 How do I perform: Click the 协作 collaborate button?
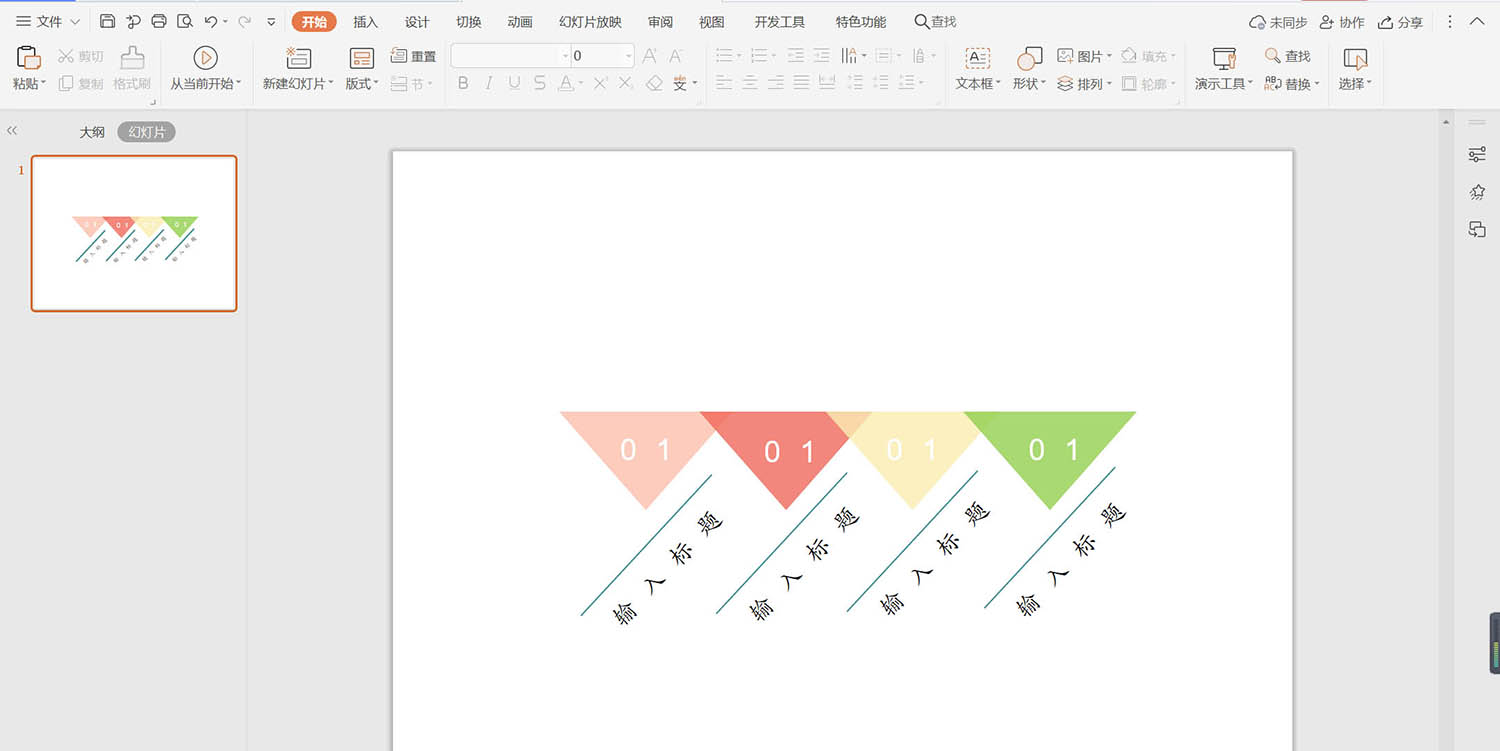[x=1342, y=22]
